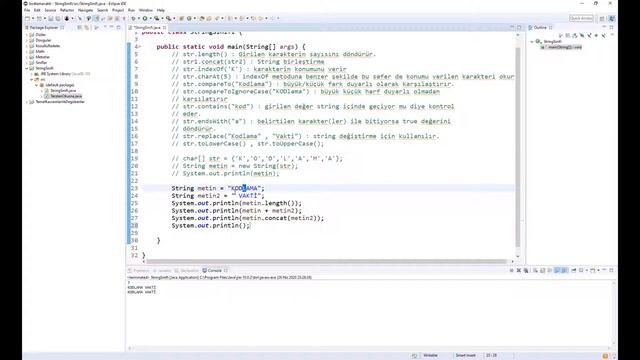Open the Display Selected Console dropdown
Image resolution: width=640 pixels, height=360 pixels.
[587, 270]
